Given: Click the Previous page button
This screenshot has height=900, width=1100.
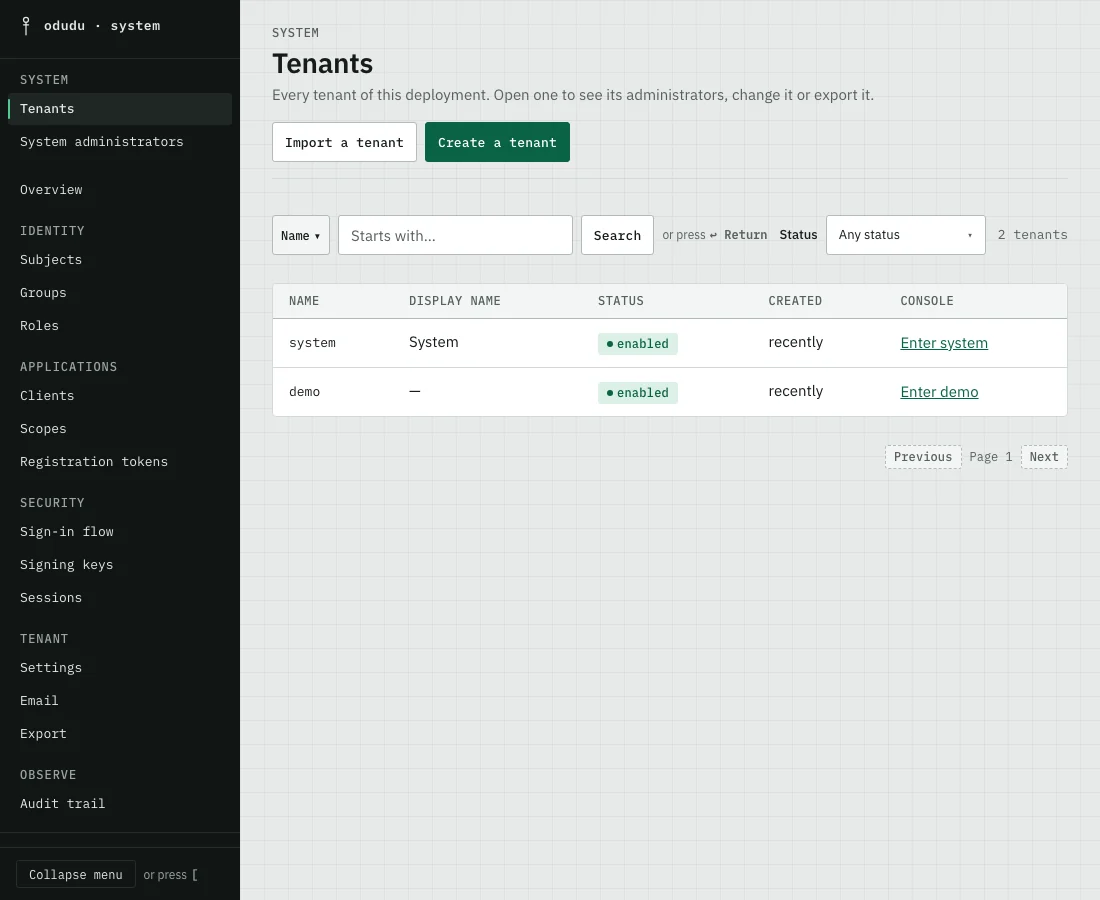Looking at the screenshot, I should tap(923, 457).
